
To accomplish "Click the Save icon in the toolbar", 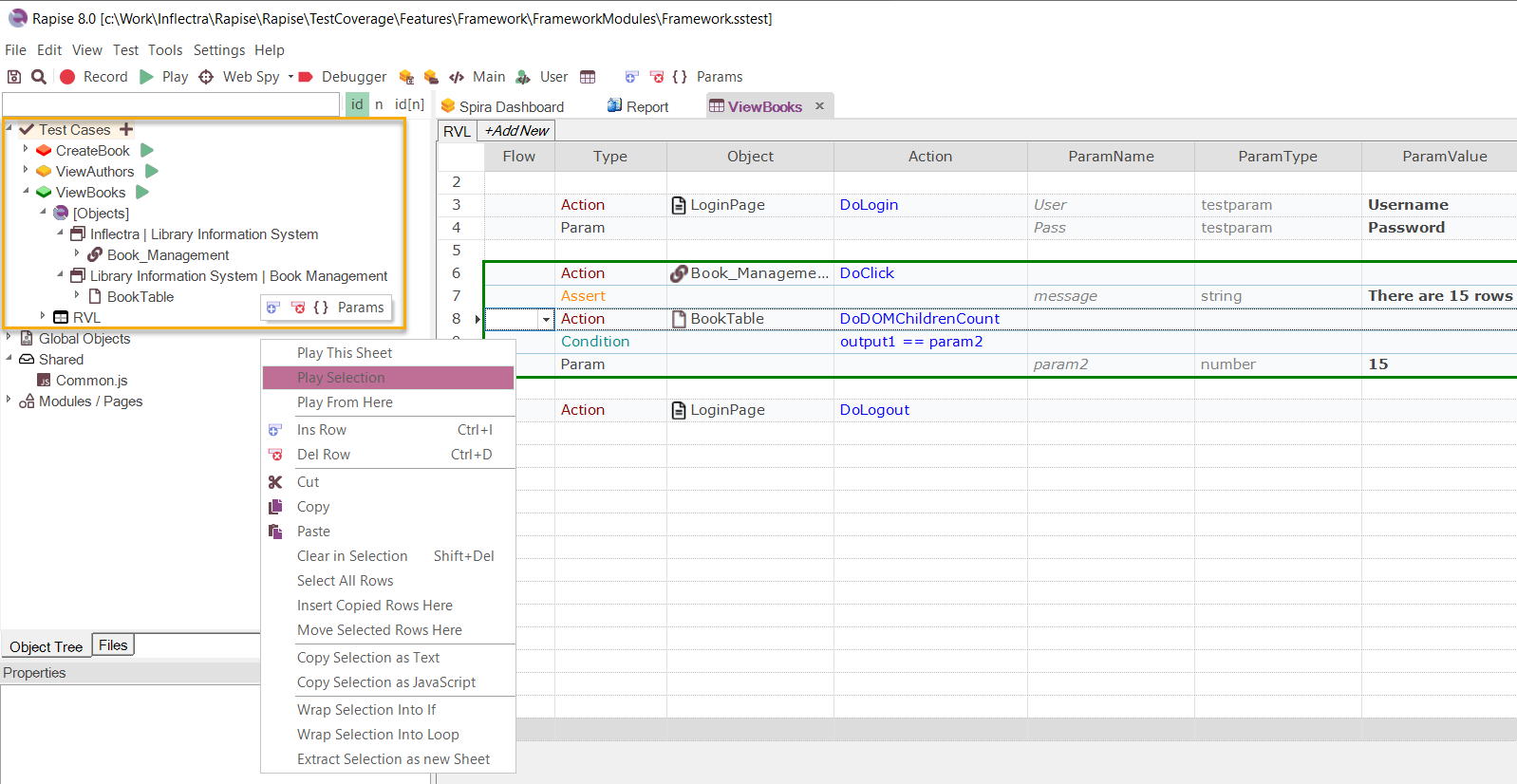I will pos(14,77).
